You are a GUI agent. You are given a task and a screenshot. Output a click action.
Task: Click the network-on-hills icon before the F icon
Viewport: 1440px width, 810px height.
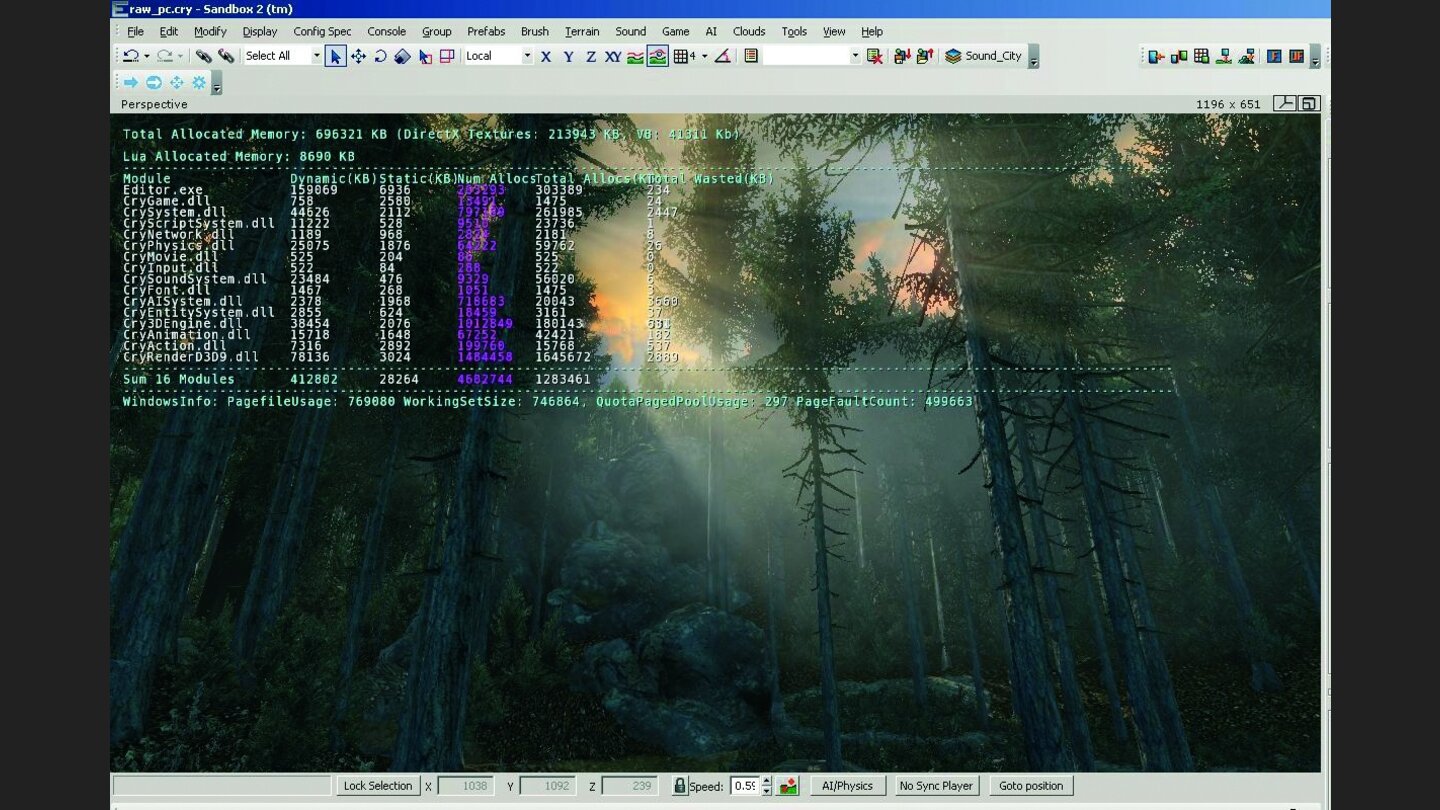tap(1247, 56)
